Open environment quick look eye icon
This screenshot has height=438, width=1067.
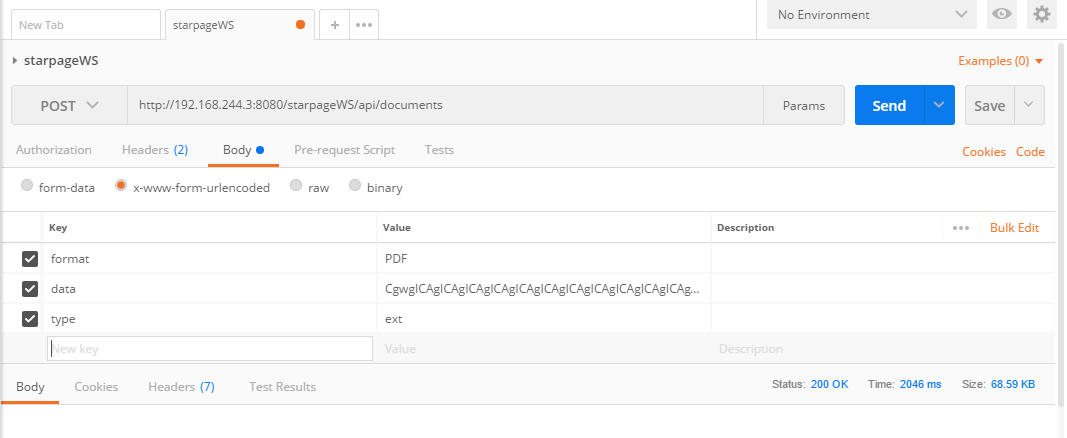coord(1001,14)
